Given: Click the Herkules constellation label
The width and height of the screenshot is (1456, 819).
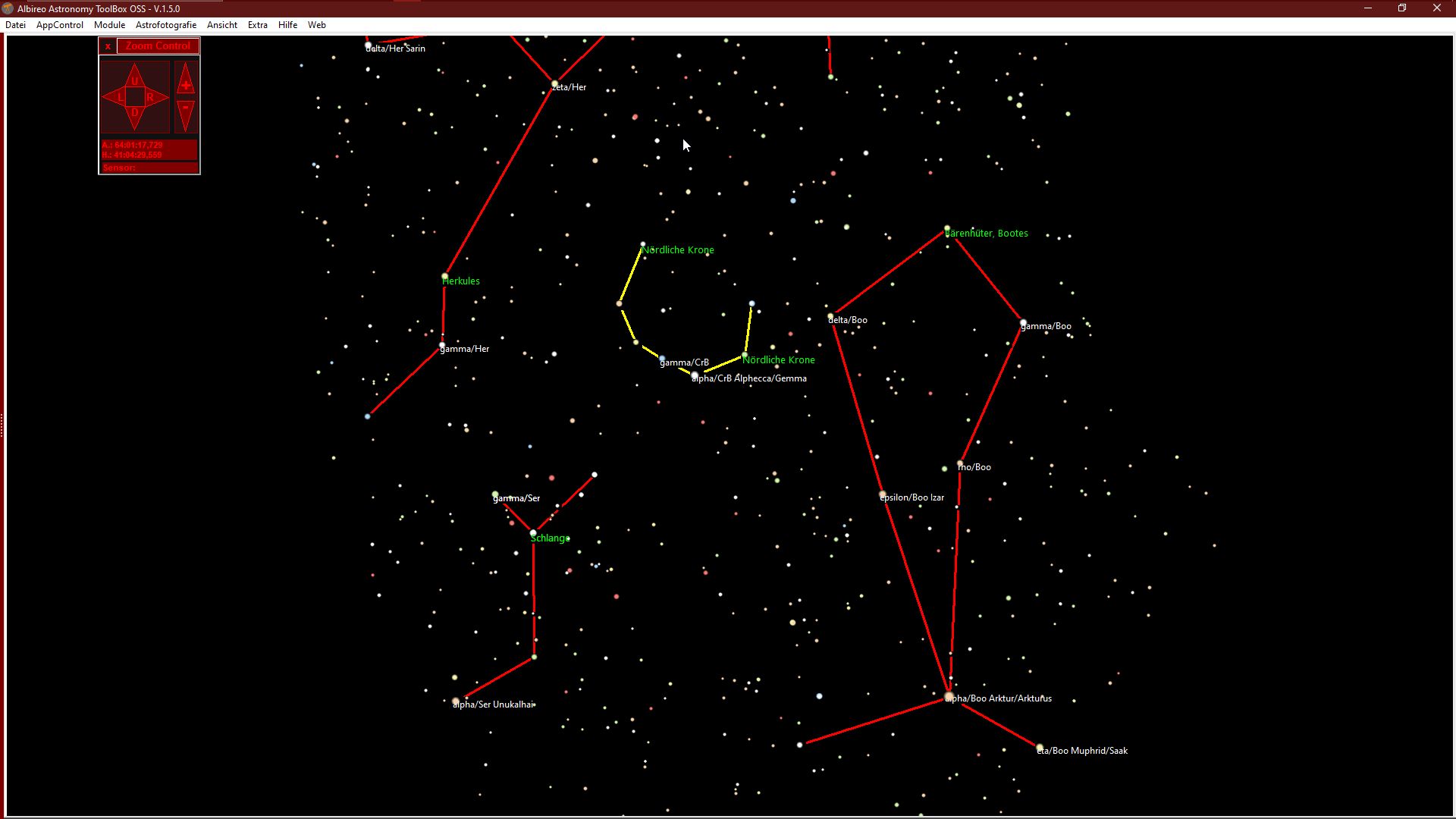Looking at the screenshot, I should coord(461,281).
